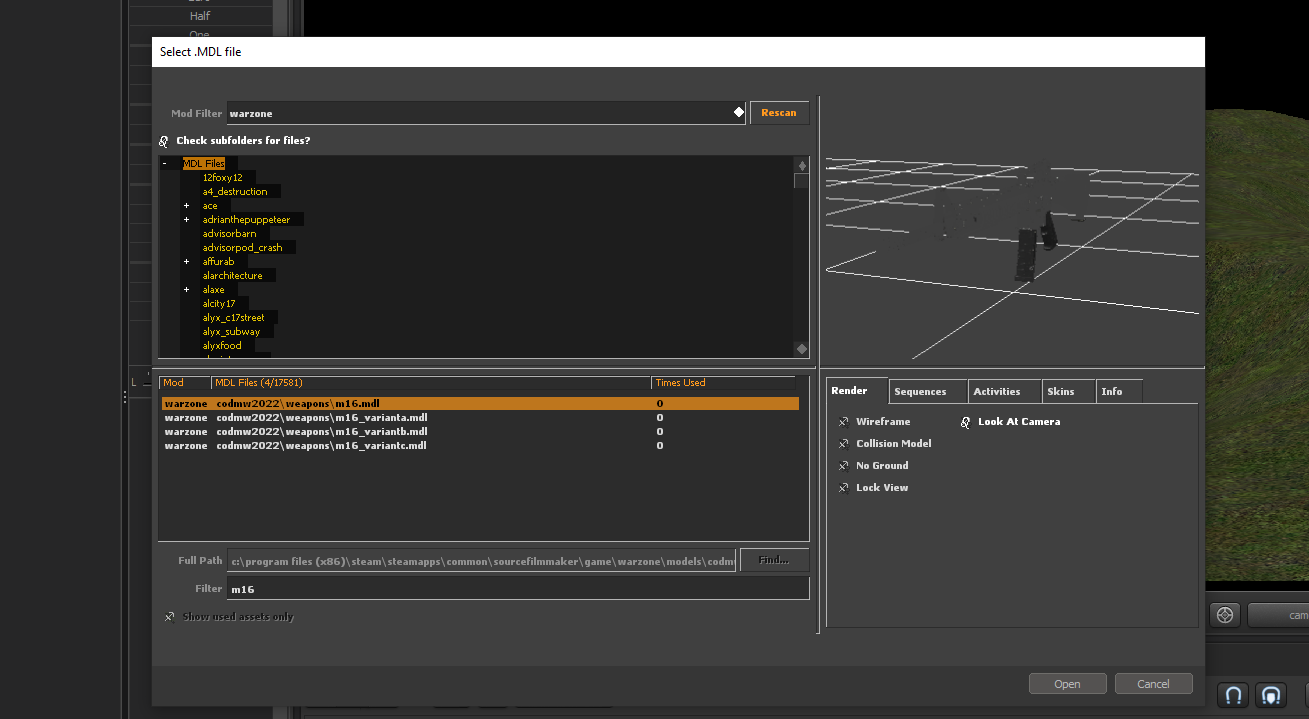This screenshot has height=719, width=1309.
Task: Expand the alaxe folder
Action: pyautogui.click(x=186, y=289)
